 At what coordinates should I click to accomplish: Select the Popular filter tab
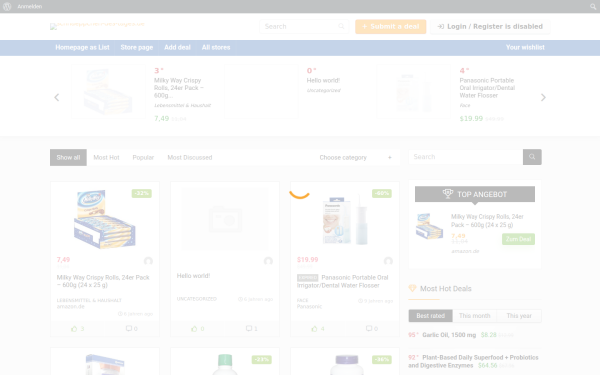pos(143,157)
